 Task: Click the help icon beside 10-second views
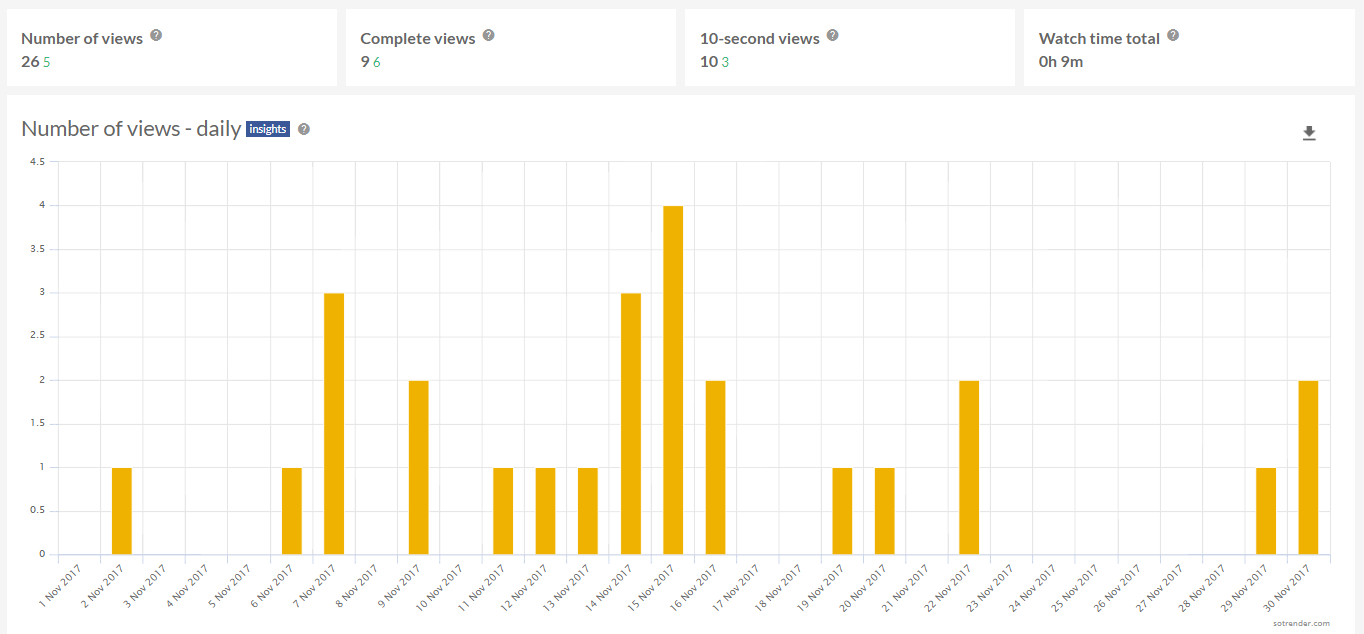832,35
